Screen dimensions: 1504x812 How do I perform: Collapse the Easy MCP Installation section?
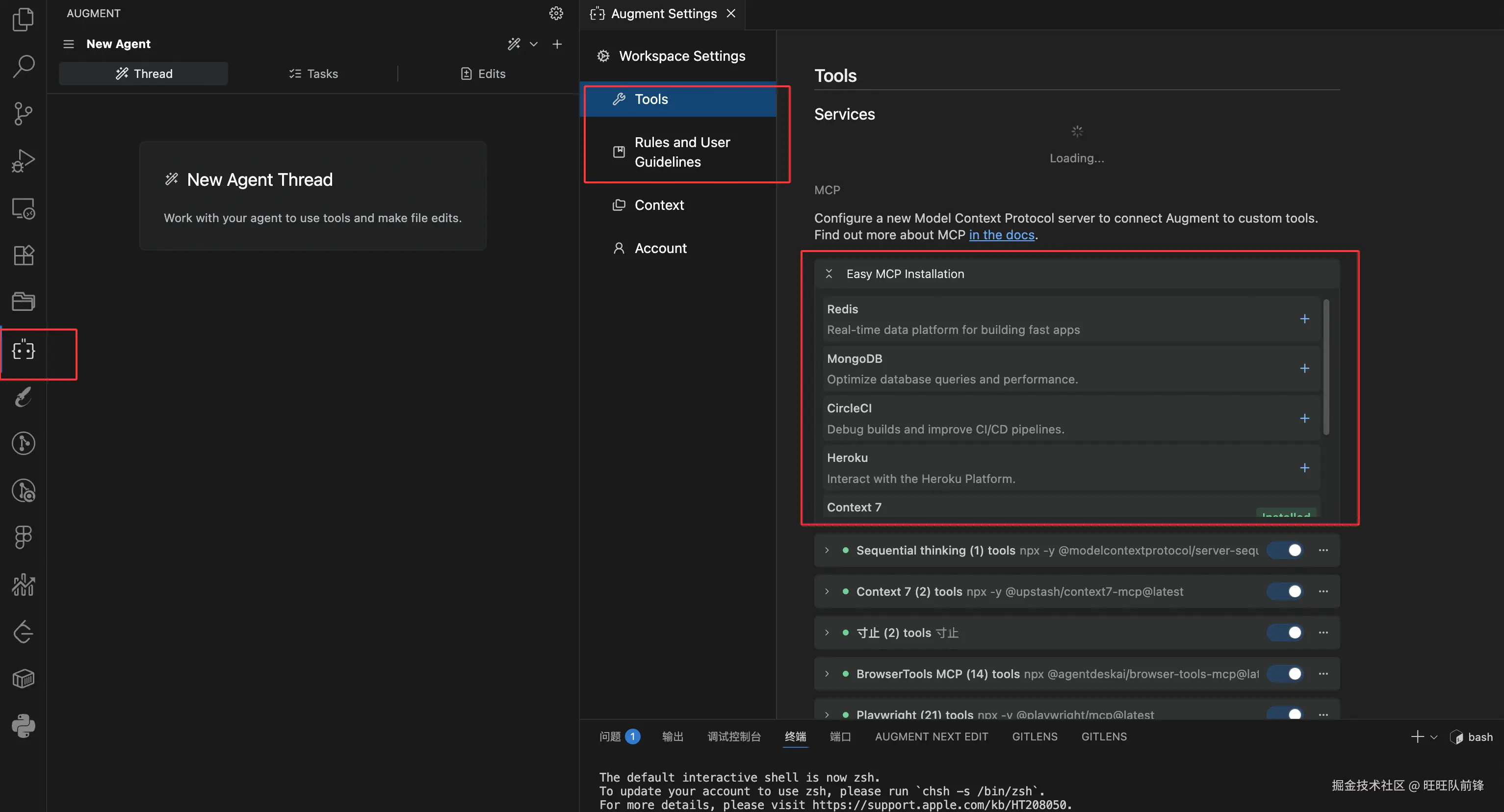829,274
